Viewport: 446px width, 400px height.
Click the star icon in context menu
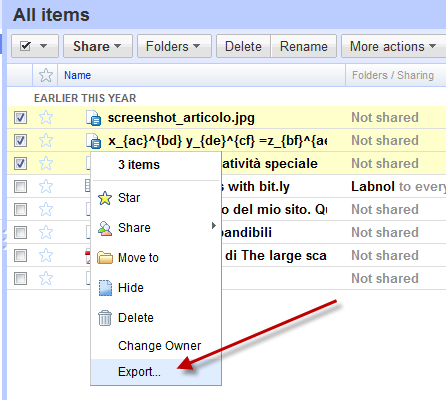[105, 198]
